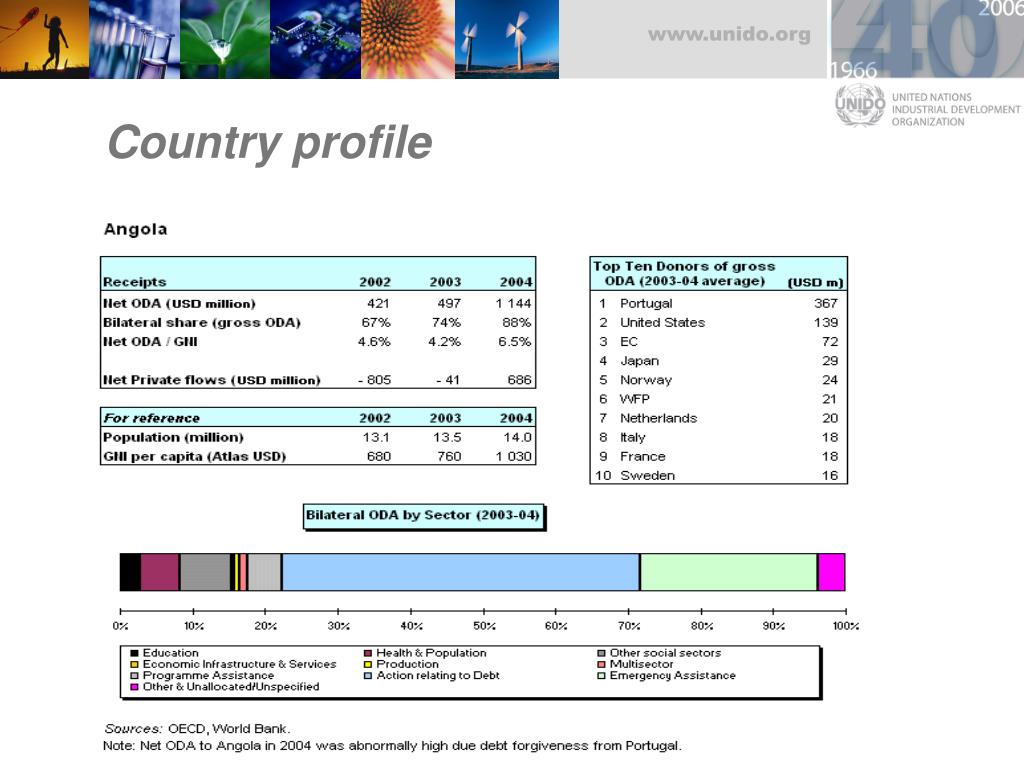Click the maroon Health & Population bar segment
This screenshot has width=1024, height=768.
point(160,572)
